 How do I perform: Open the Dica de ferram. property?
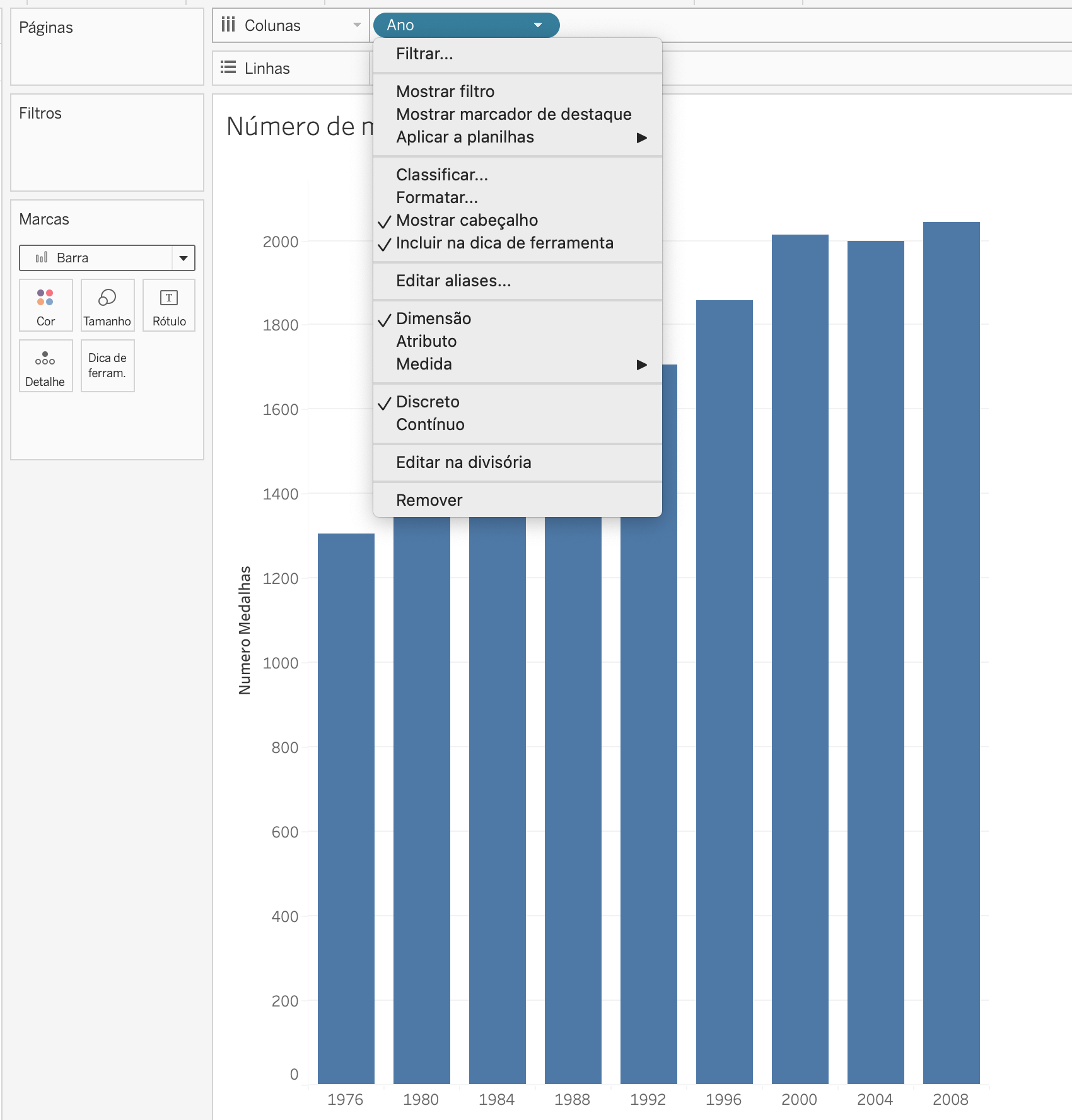(x=107, y=366)
